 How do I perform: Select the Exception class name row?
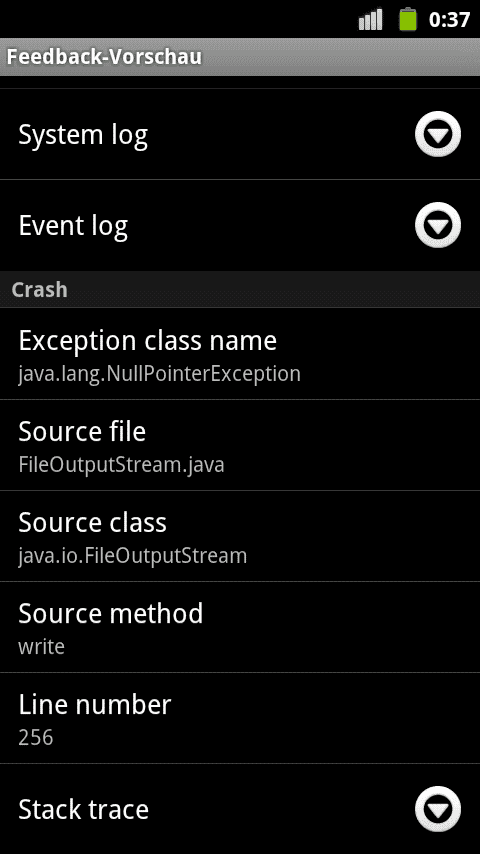pyautogui.click(x=240, y=353)
